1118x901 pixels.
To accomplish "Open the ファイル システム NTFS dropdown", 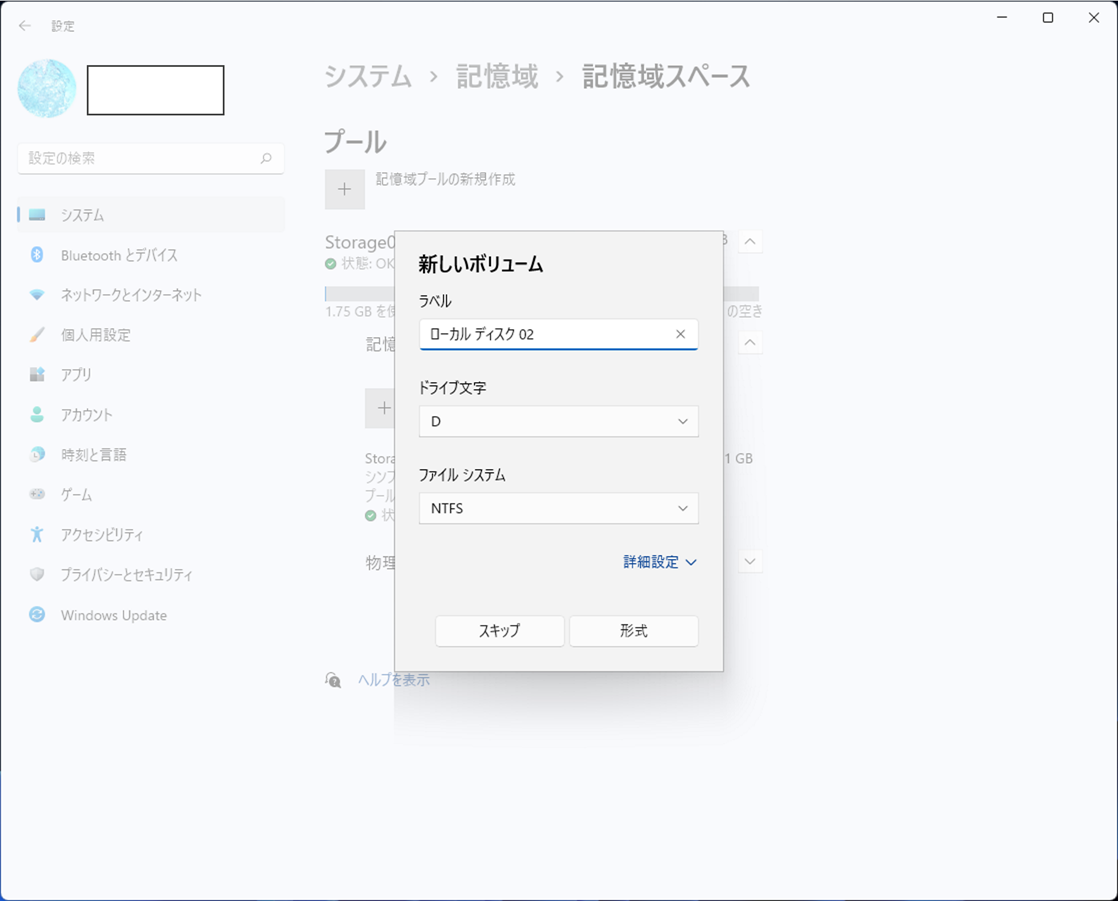I will (558, 509).
